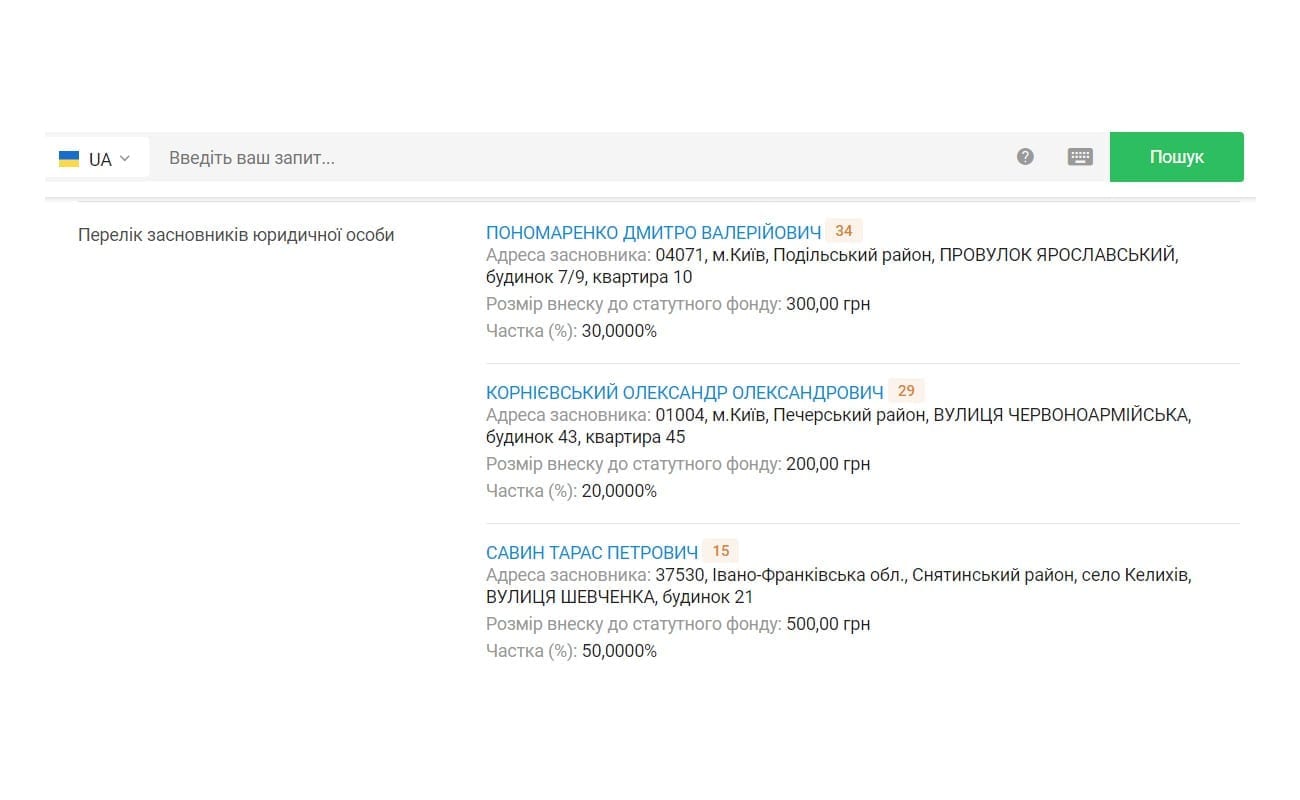The image size is (1300, 800).
Task: Open САВИН ТАРАС ПЕТРОВИЧ link
Action: point(592,552)
